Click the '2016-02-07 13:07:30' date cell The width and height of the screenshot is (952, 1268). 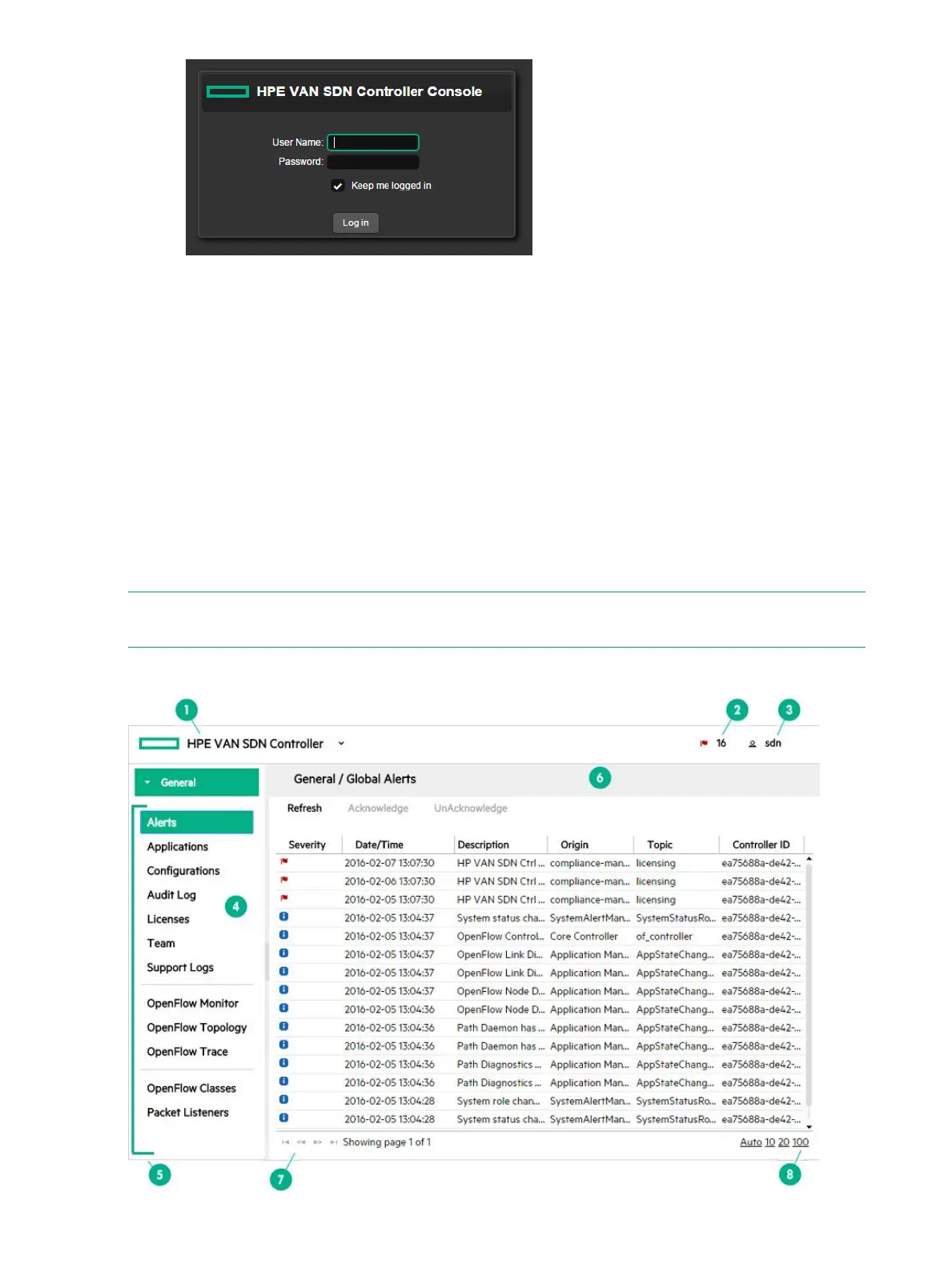pos(389,863)
